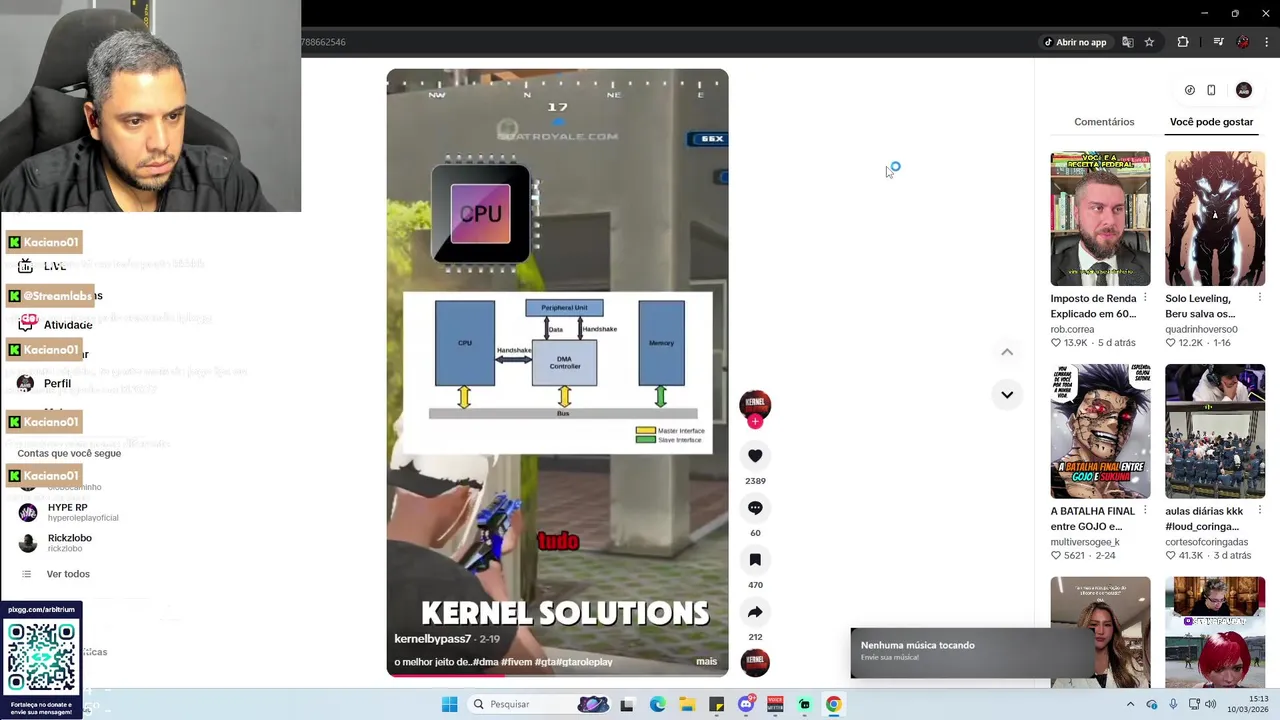Open Discord from the taskbar
The height and width of the screenshot is (720, 1280).
point(746,704)
